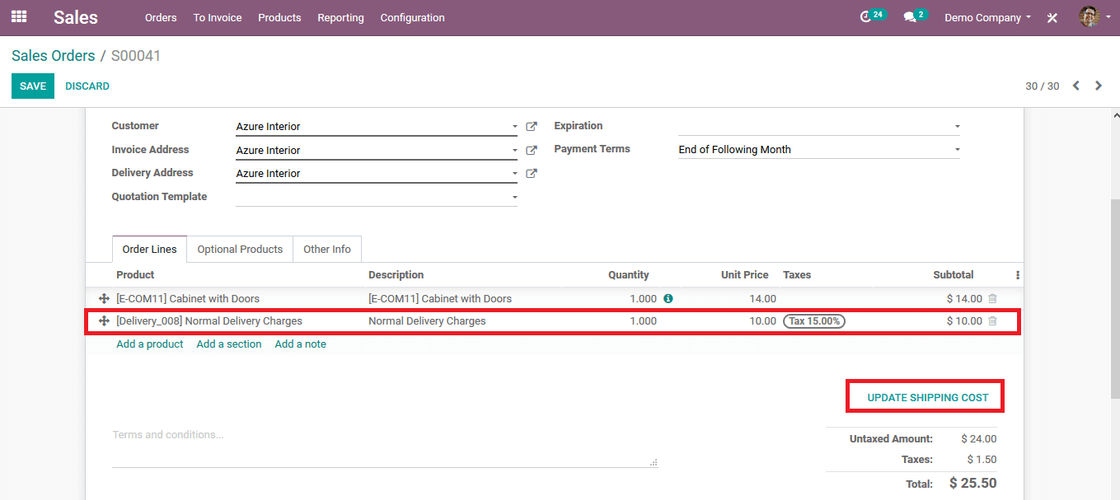This screenshot has width=1120, height=500.
Task: Click the Update Shipping Cost button
Action: (x=928, y=398)
